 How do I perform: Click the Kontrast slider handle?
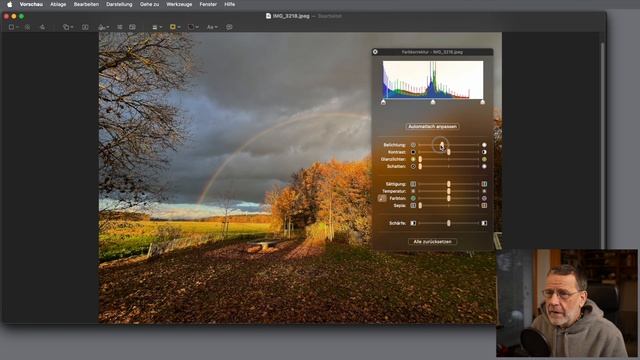(x=449, y=152)
